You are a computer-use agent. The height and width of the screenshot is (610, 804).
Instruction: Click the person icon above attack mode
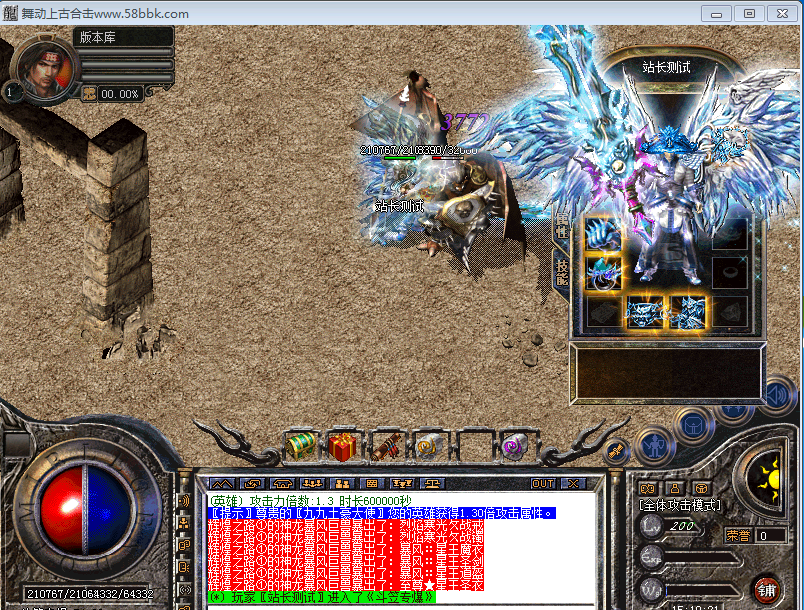(x=675, y=488)
